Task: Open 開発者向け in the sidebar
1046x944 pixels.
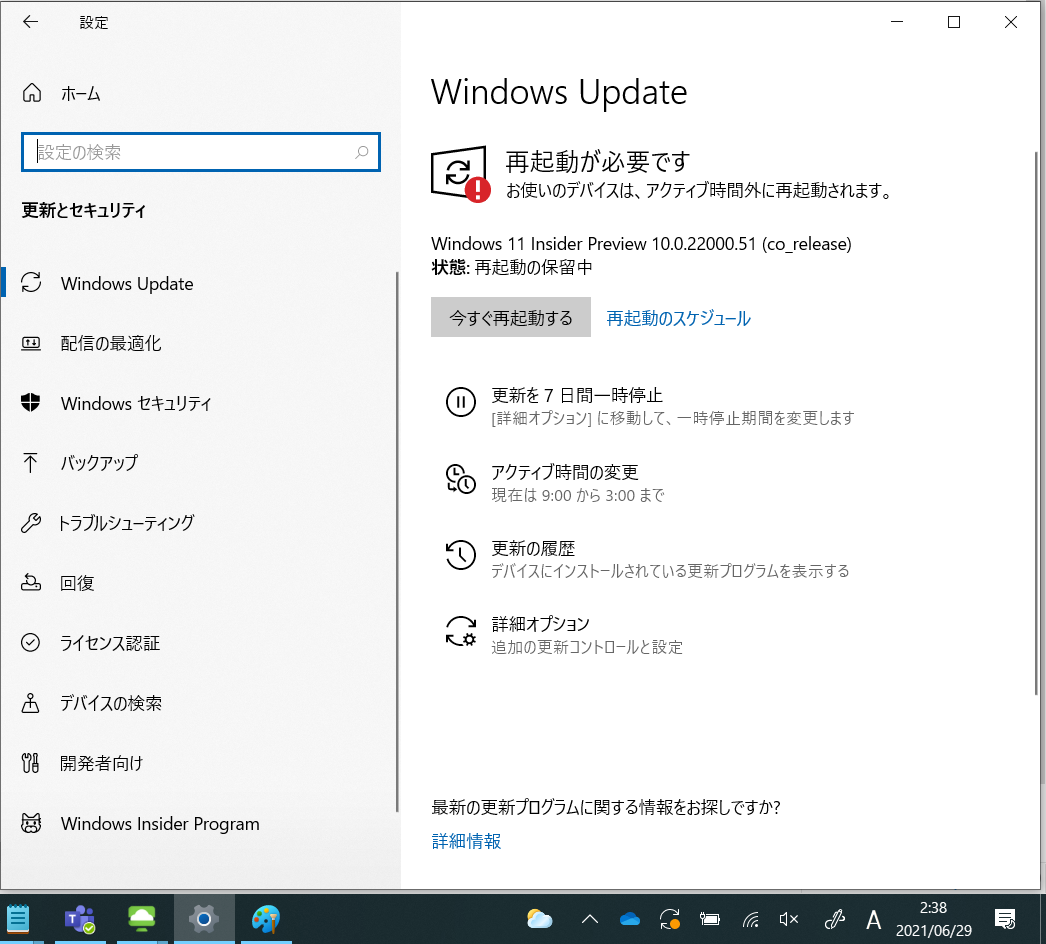Action: click(101, 763)
